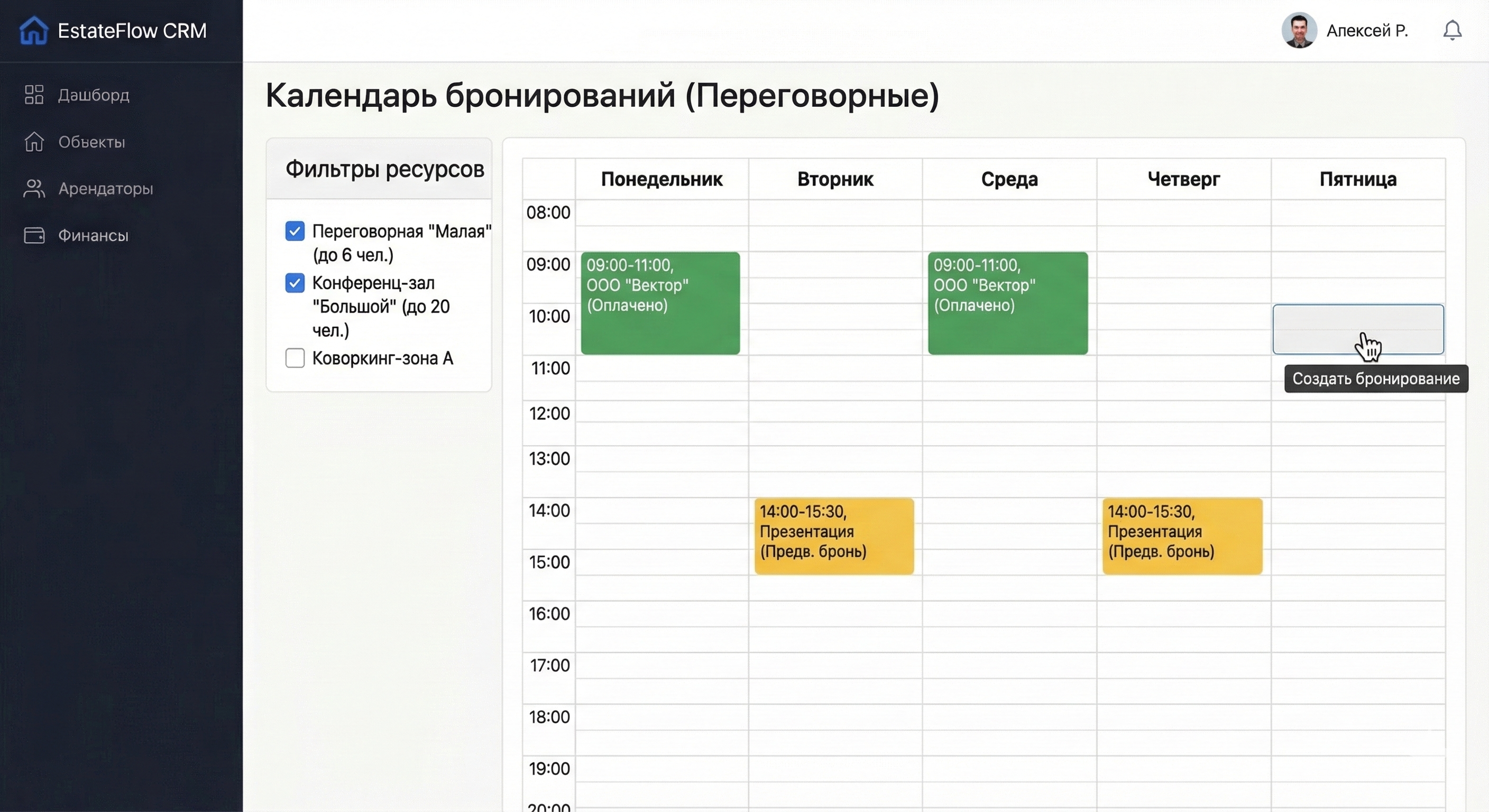Open the Дашборд grid icon
1489x812 pixels.
click(x=34, y=95)
